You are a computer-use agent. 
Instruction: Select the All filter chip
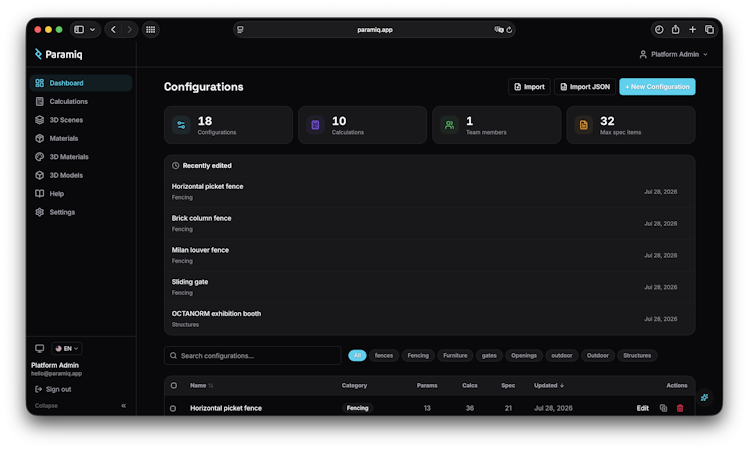pyautogui.click(x=357, y=355)
